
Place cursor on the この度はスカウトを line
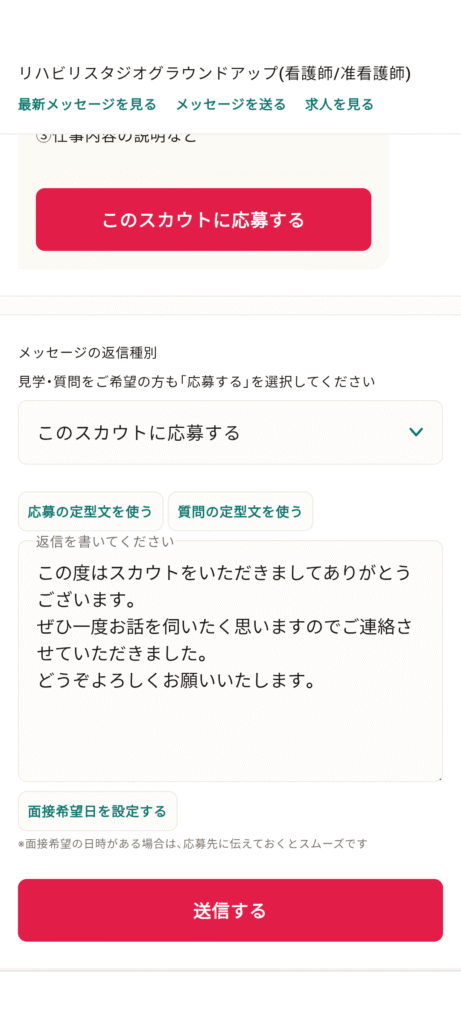tap(225, 572)
